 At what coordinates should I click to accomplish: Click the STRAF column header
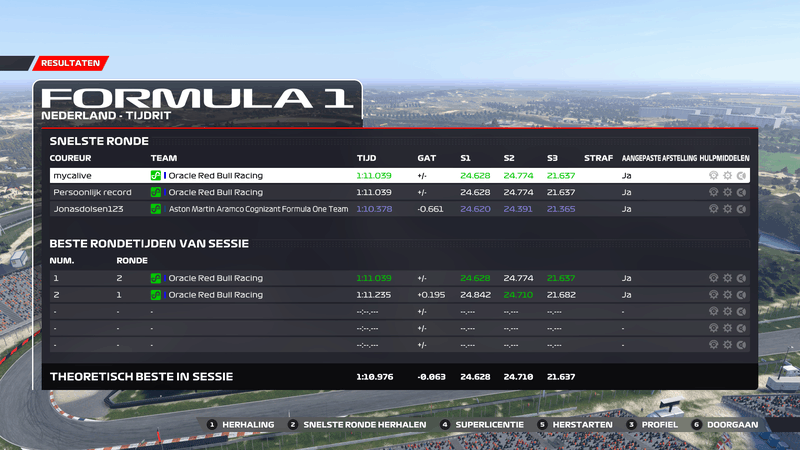tap(598, 158)
